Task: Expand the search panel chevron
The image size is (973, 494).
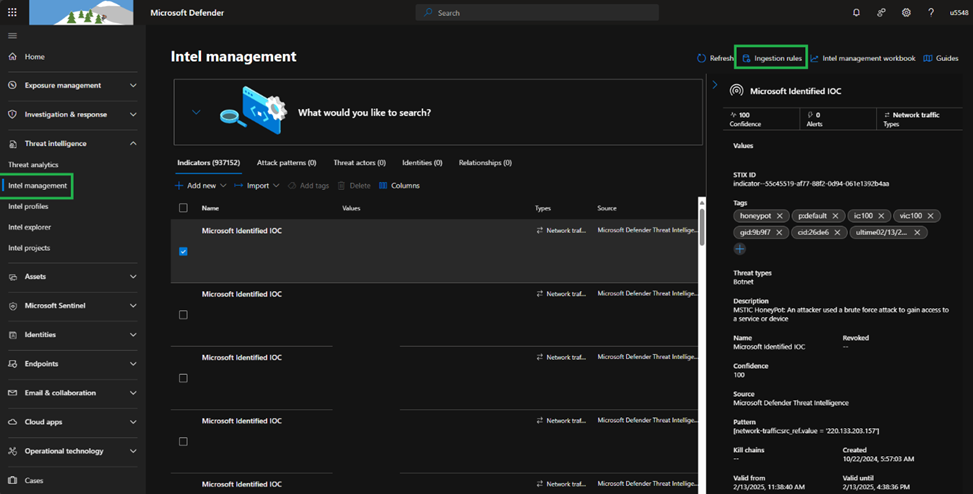Action: click(196, 112)
